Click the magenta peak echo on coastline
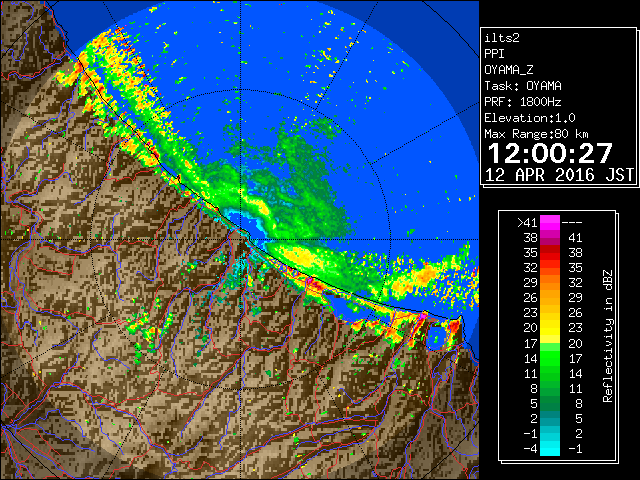 (423, 316)
